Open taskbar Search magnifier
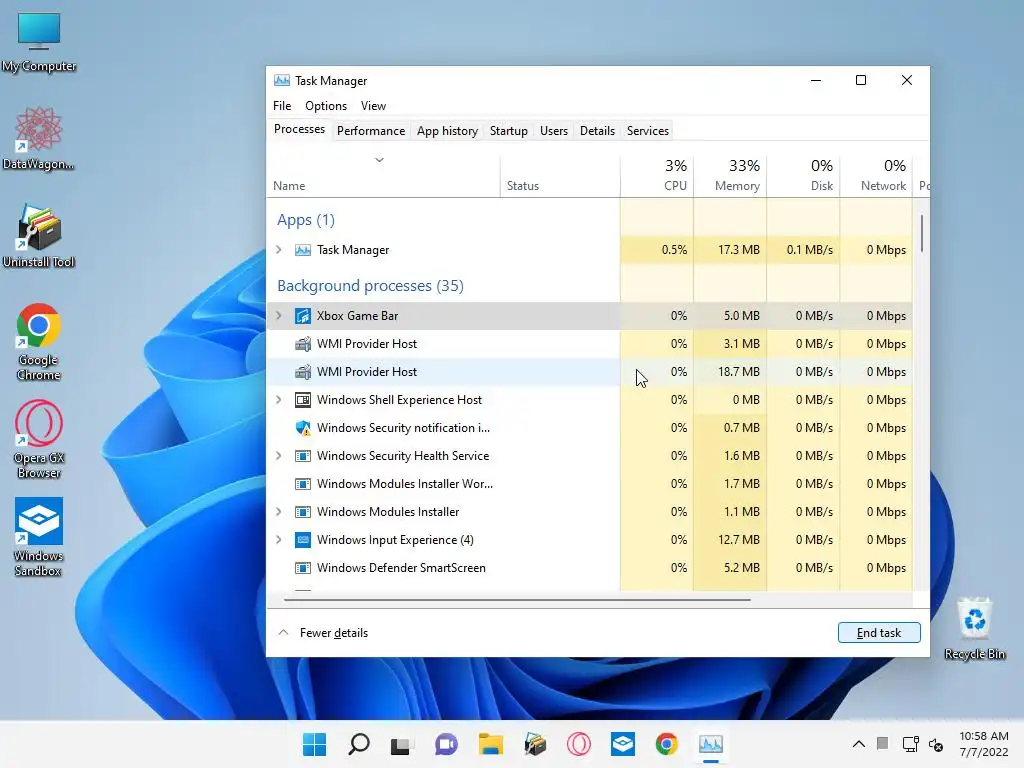The image size is (1024, 768). [359, 744]
